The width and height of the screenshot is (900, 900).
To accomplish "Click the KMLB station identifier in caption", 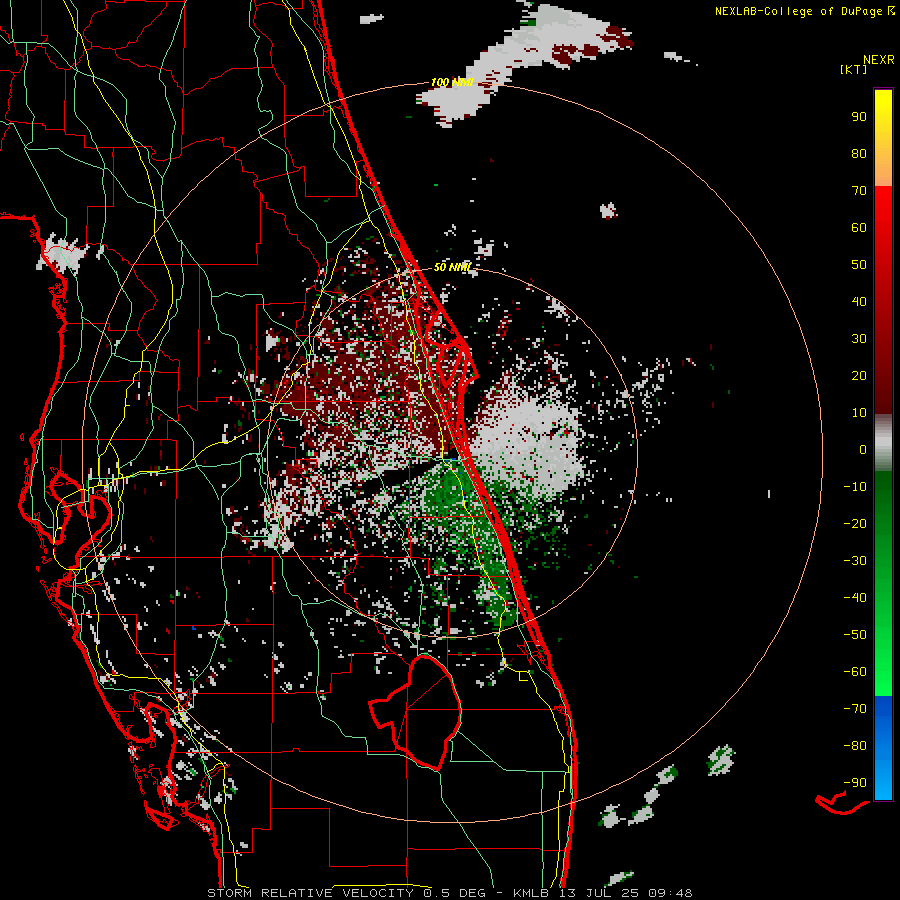I will click(531, 893).
